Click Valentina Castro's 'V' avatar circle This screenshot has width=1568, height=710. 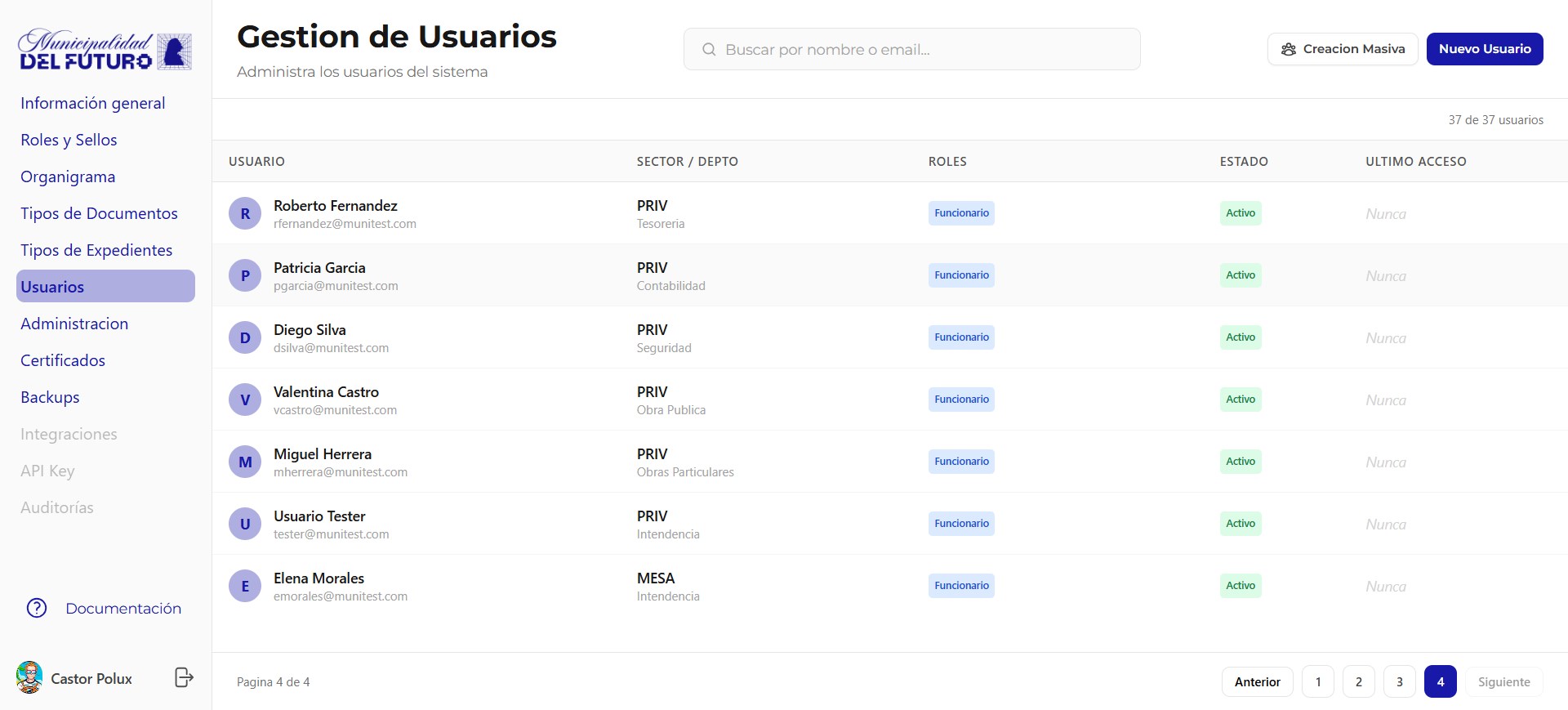pos(245,400)
